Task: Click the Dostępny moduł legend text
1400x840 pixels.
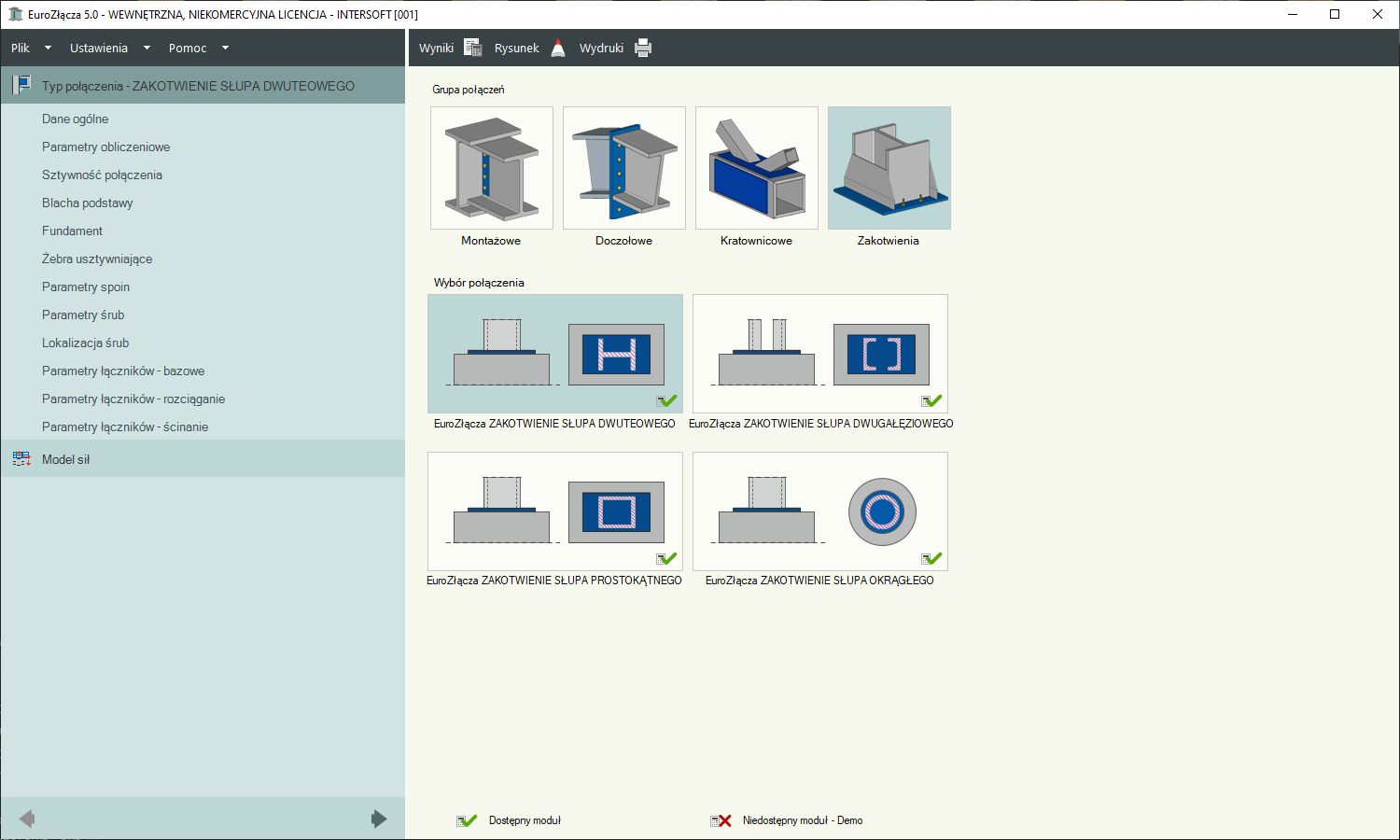Action: tap(525, 820)
